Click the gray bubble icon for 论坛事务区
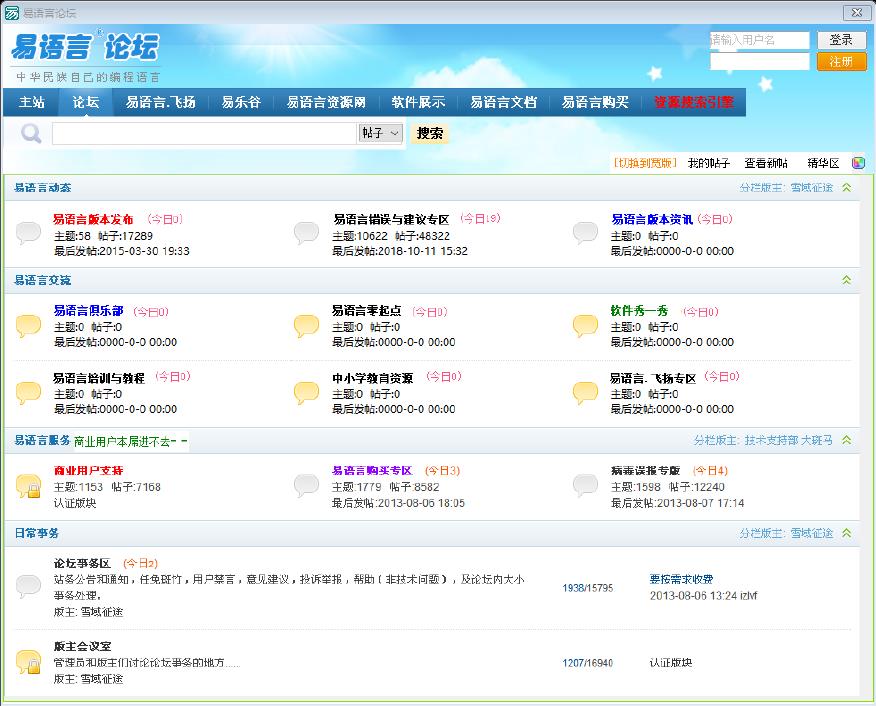The width and height of the screenshot is (876, 706). pyautogui.click(x=29, y=587)
